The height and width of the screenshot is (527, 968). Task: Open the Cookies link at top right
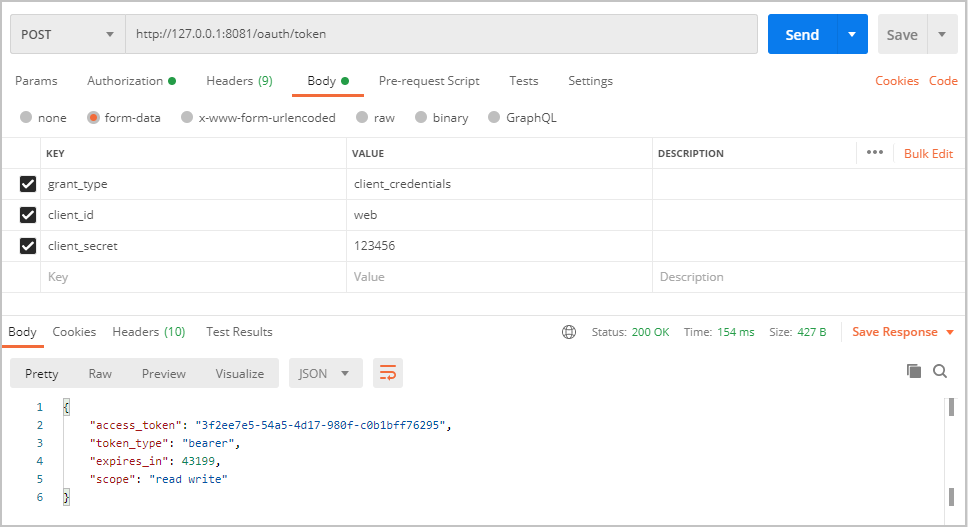[x=897, y=81]
